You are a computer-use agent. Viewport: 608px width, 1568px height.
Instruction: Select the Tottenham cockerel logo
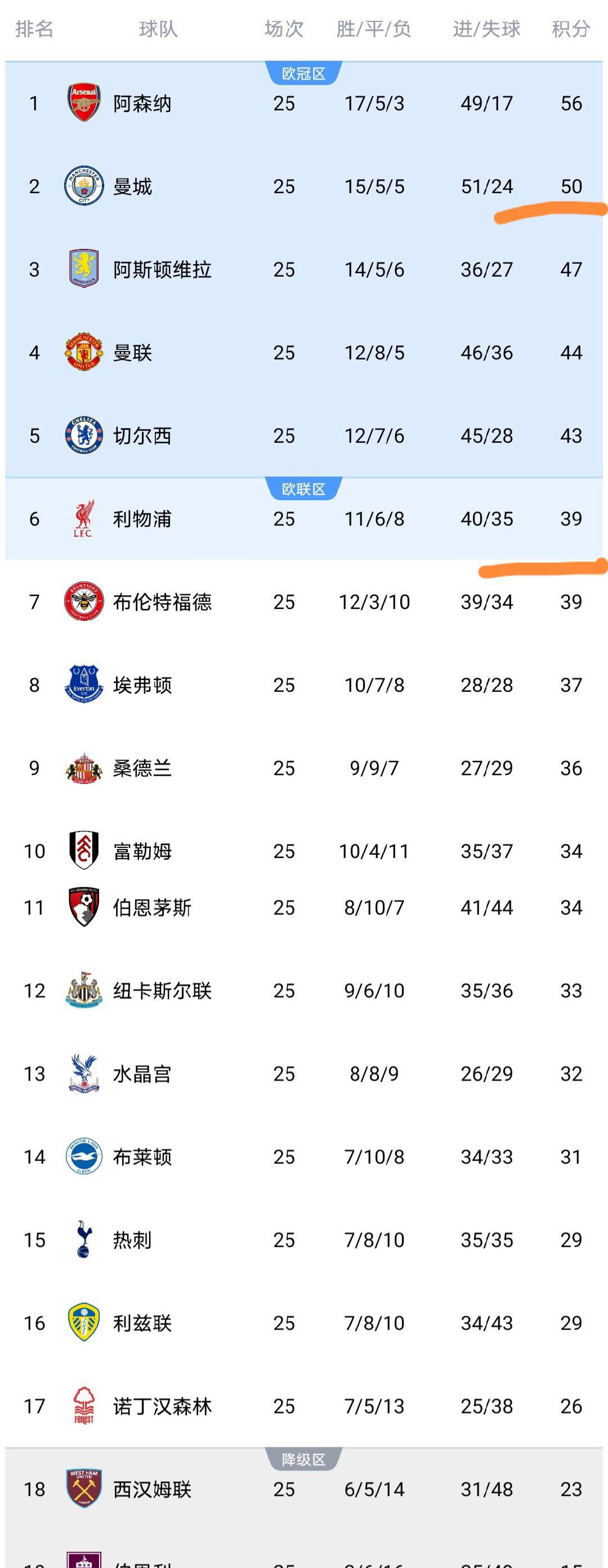[83, 1240]
